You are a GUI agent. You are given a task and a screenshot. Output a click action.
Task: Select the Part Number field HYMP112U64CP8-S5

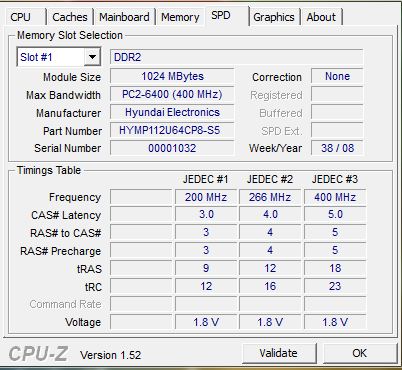172,130
